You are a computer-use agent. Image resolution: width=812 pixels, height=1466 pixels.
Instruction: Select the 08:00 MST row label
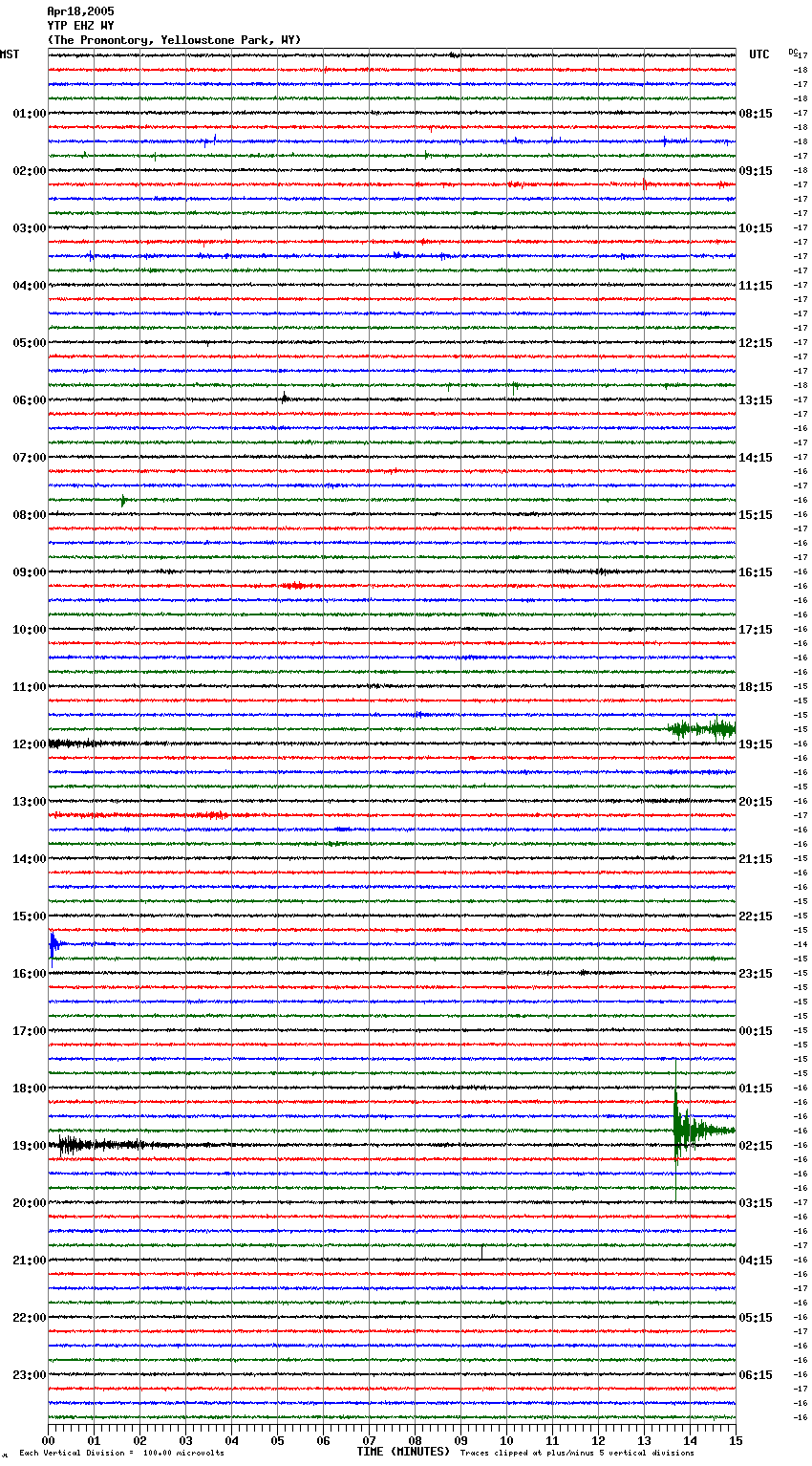coord(30,515)
